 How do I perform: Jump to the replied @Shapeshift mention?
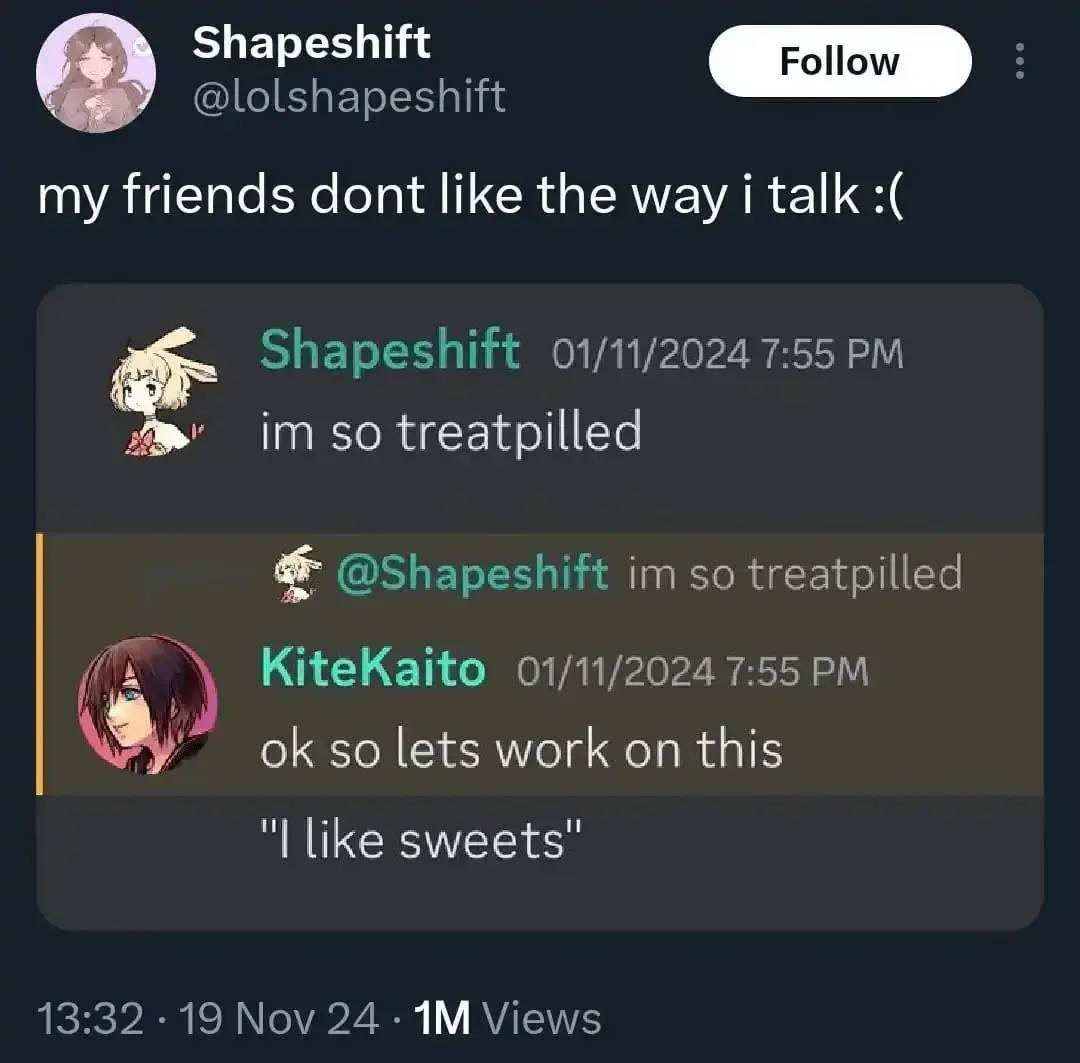[472, 574]
